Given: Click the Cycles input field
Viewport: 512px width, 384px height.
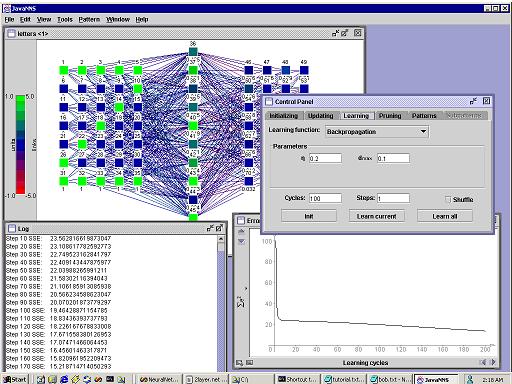Looking at the screenshot, I should pos(325,198).
